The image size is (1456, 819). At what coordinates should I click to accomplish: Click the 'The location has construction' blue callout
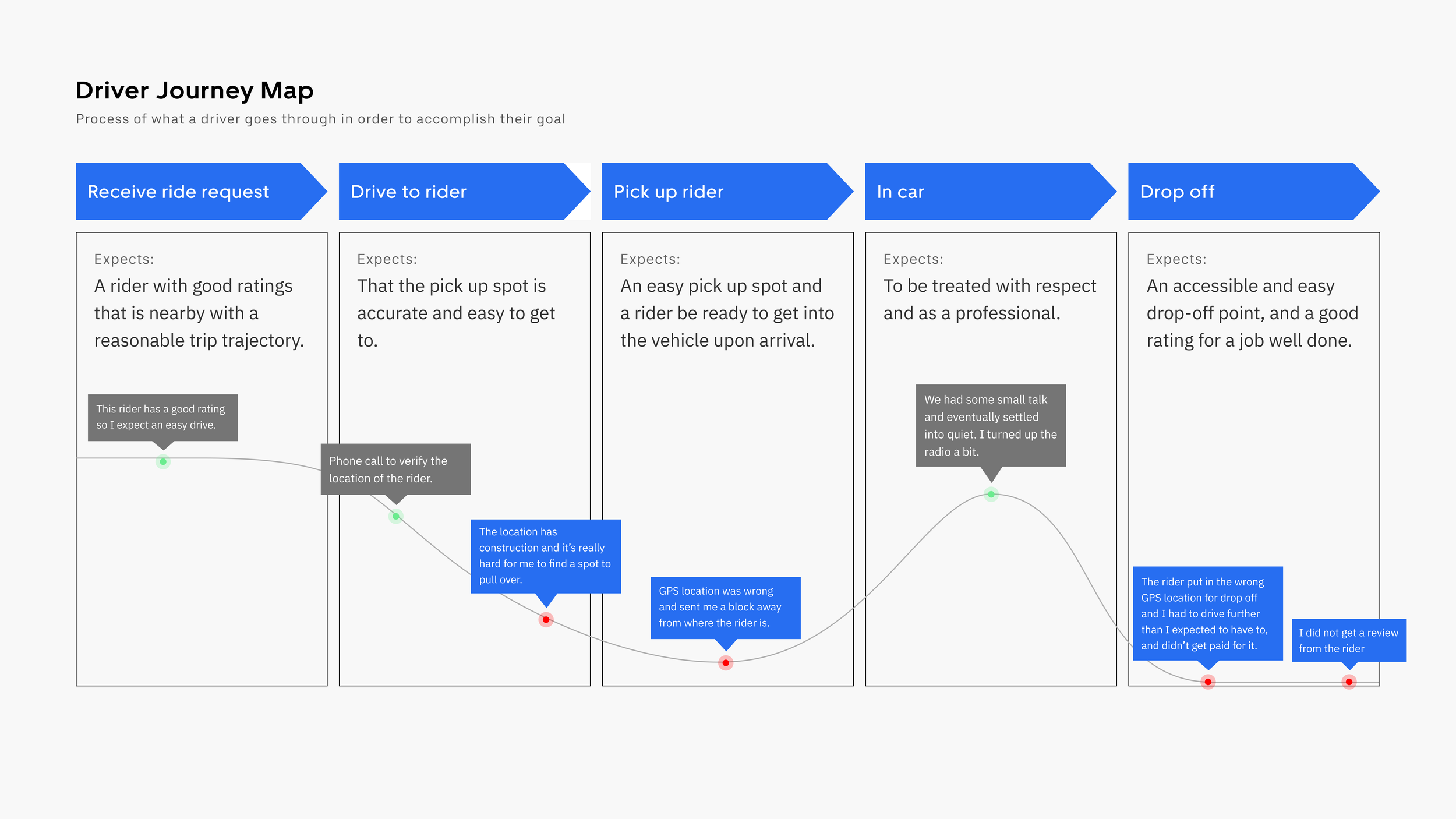[x=545, y=556]
